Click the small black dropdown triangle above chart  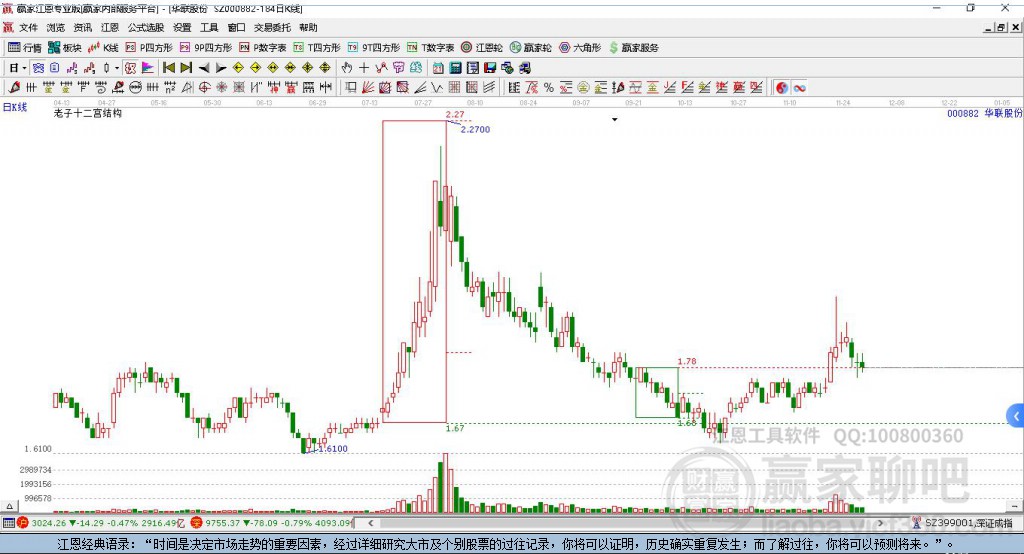pos(615,120)
